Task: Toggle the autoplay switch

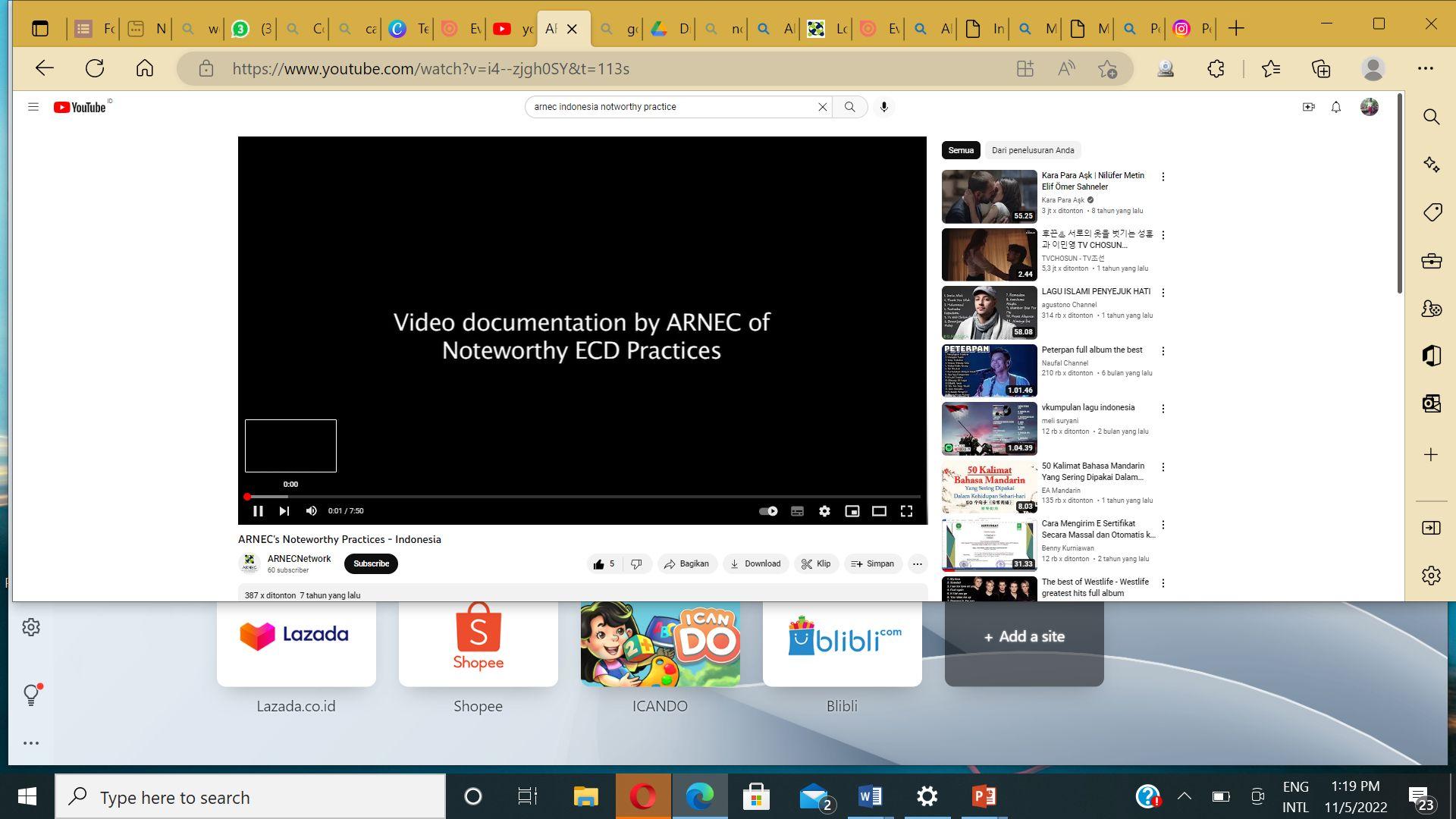Action: 768,511
